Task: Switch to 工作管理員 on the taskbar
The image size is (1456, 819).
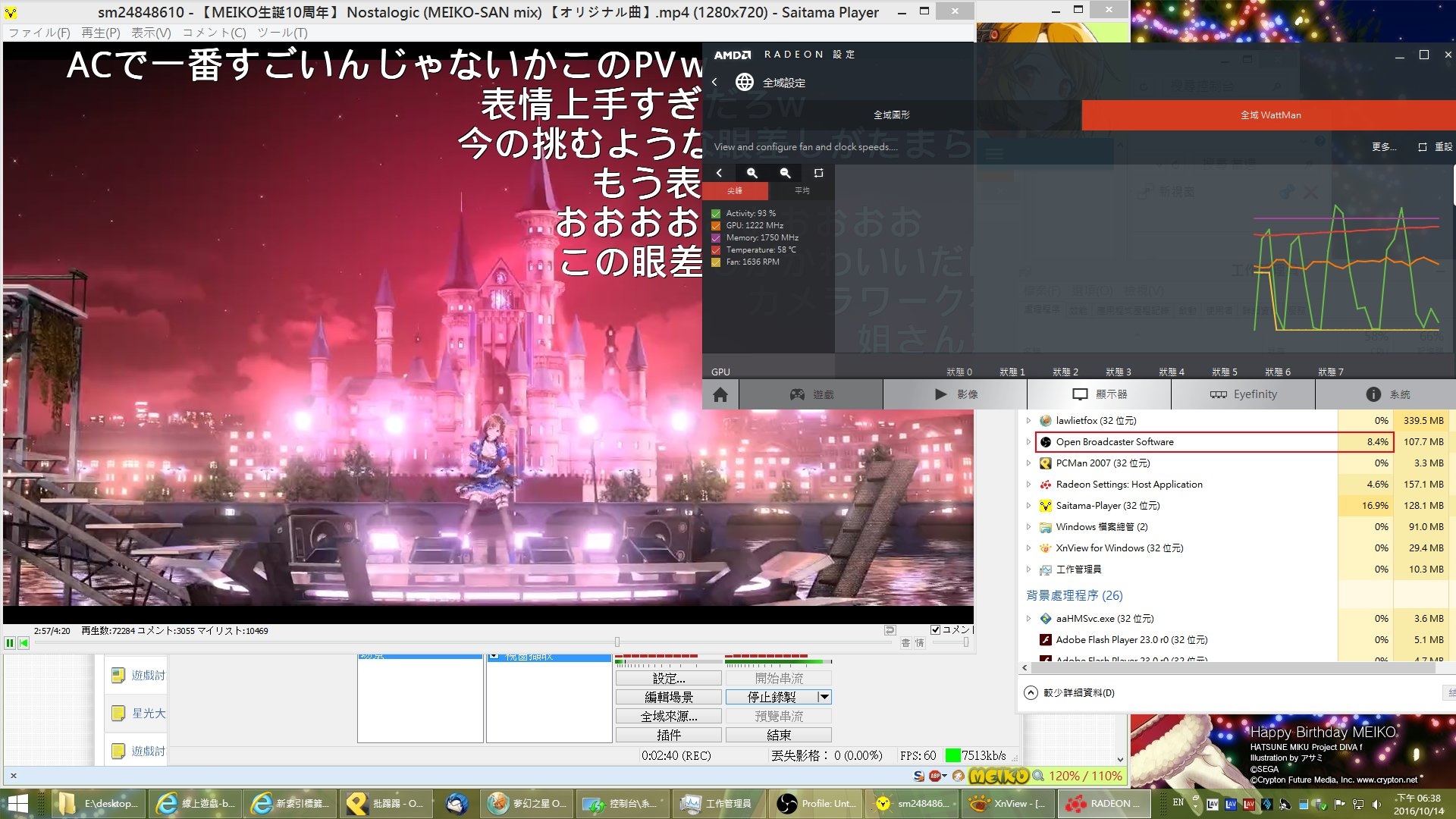Action: (x=717, y=804)
